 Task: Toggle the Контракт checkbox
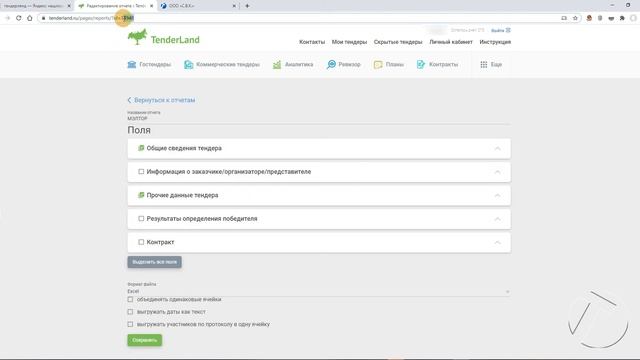pyautogui.click(x=141, y=242)
